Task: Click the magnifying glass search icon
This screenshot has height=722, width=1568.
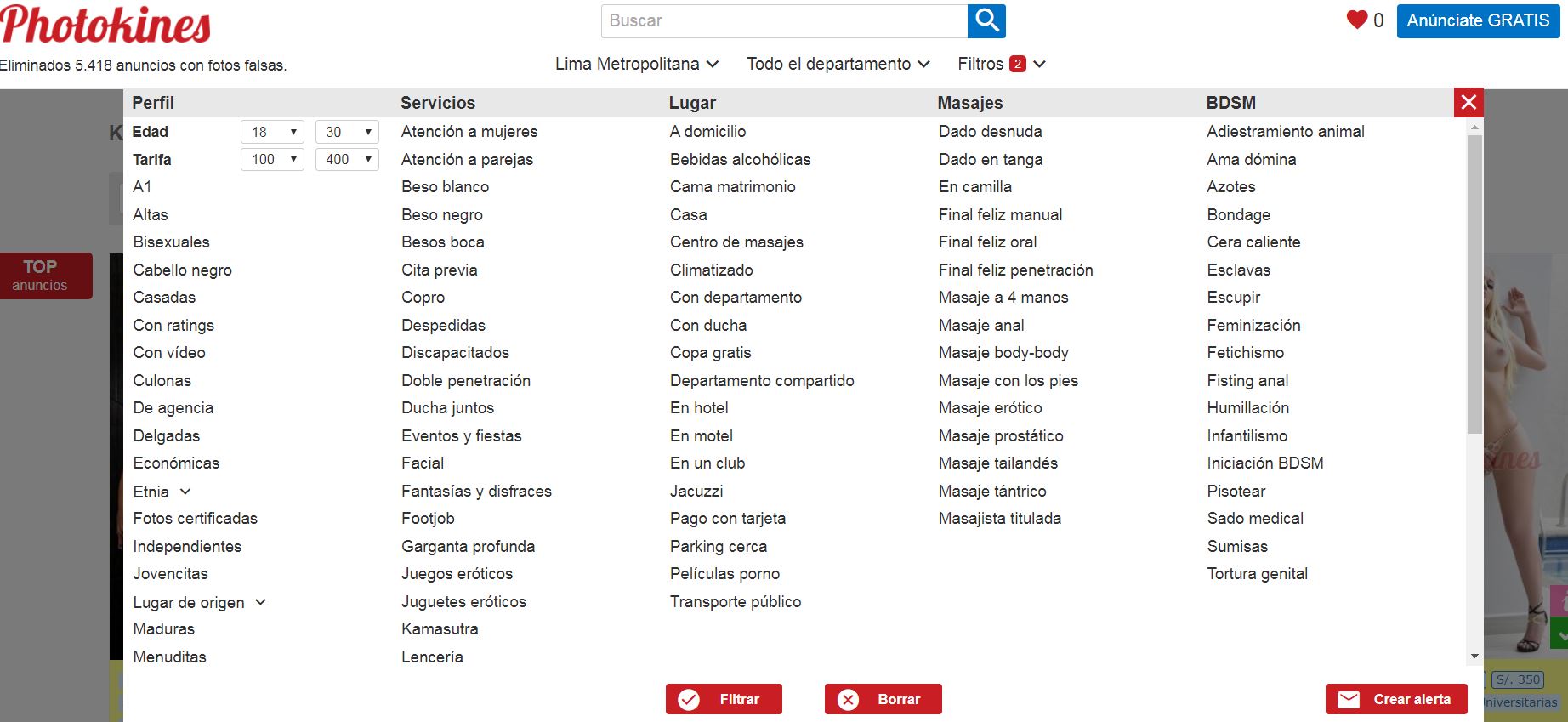Action: pyautogui.click(x=986, y=21)
